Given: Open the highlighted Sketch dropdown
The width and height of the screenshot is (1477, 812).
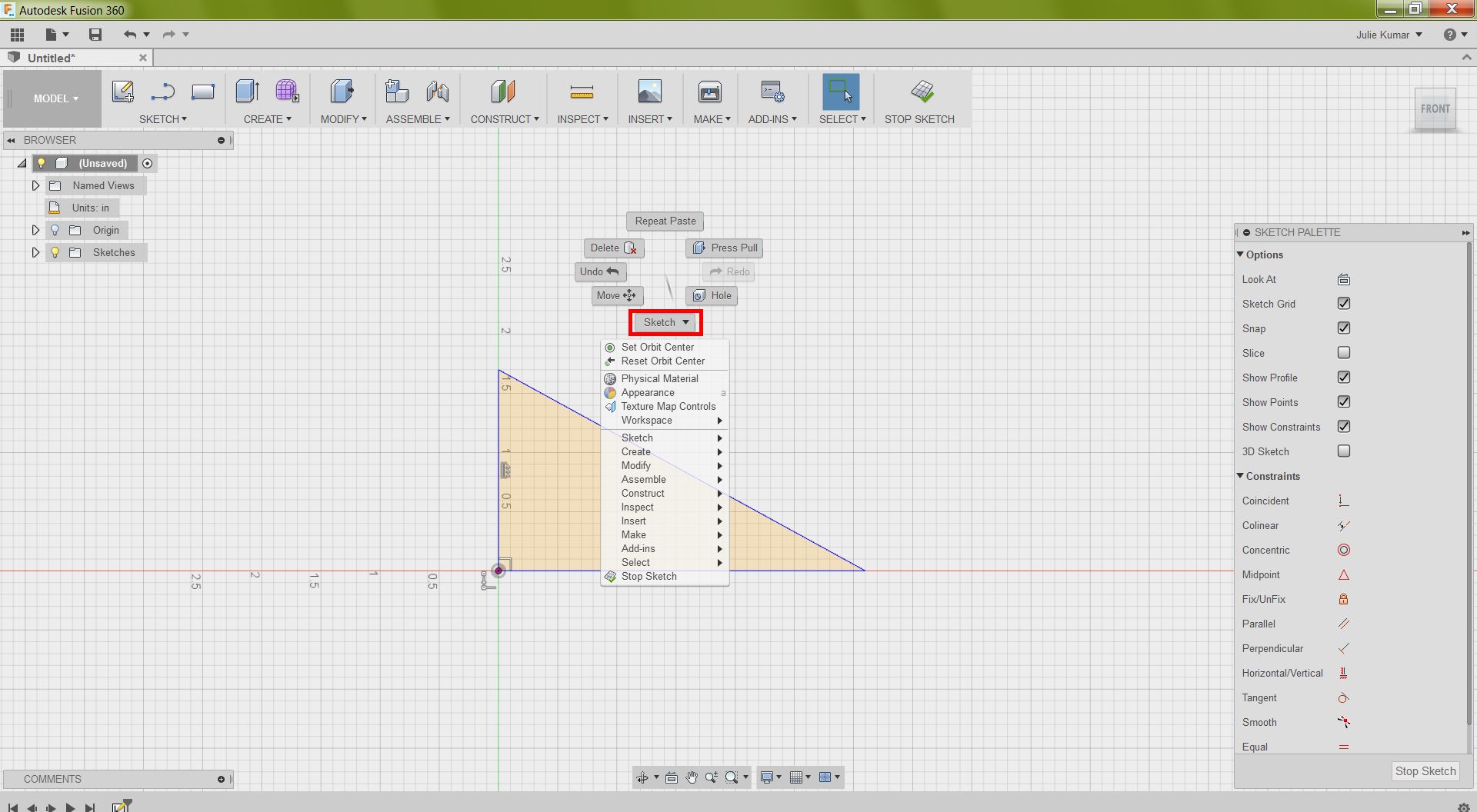Looking at the screenshot, I should pos(665,322).
